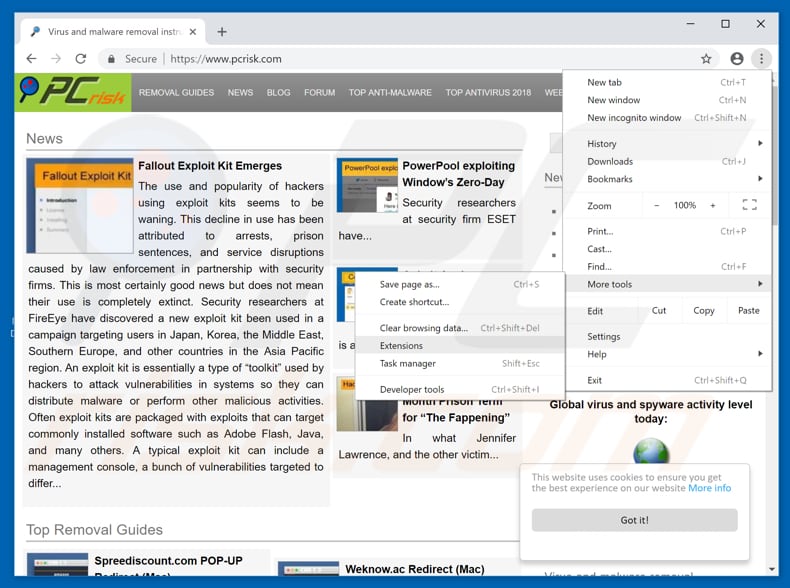
Task: Click Paste in the Edit row
Action: [749, 310]
